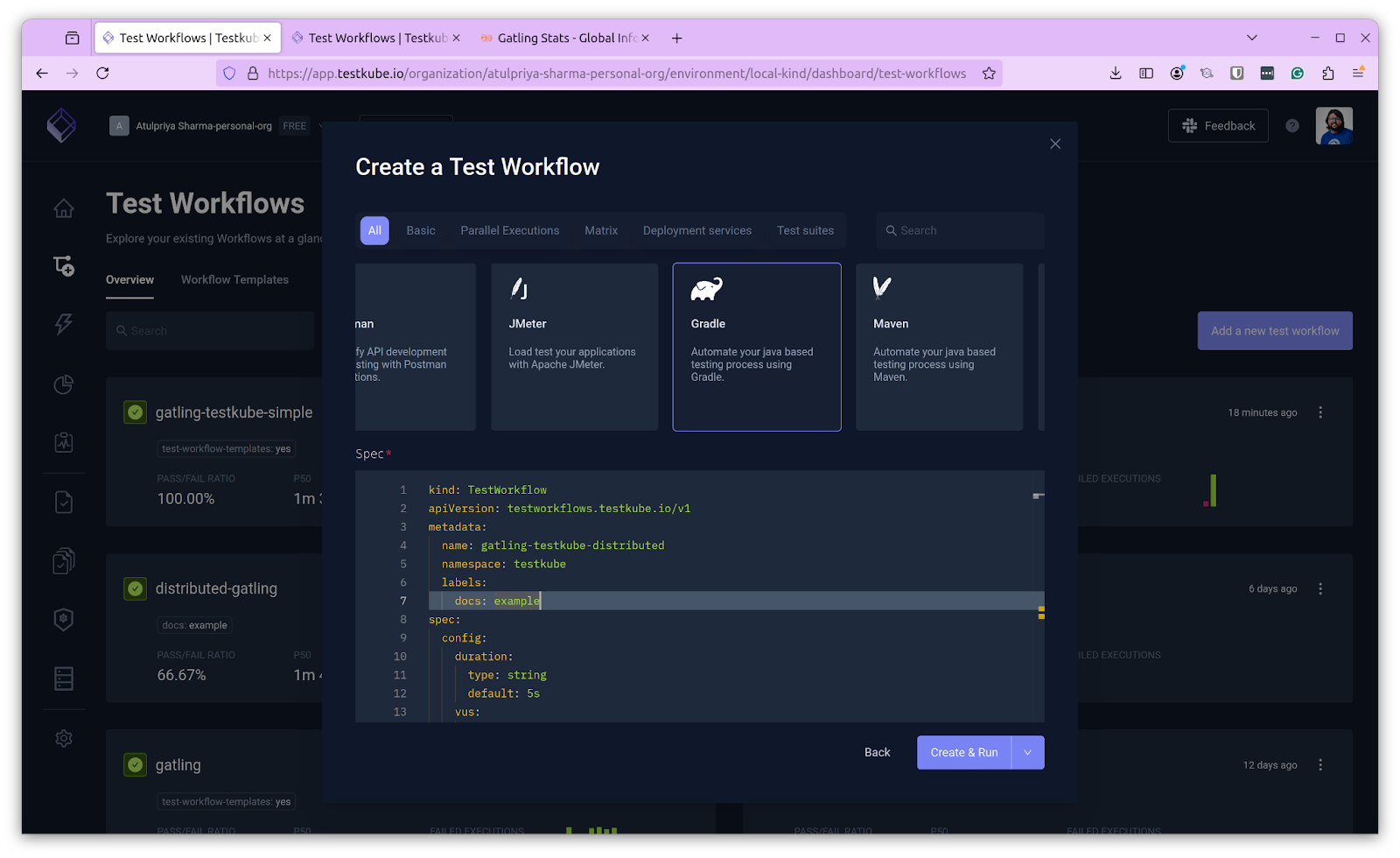The width and height of the screenshot is (1400, 858).
Task: Click the site info shield icon
Action: point(229,74)
